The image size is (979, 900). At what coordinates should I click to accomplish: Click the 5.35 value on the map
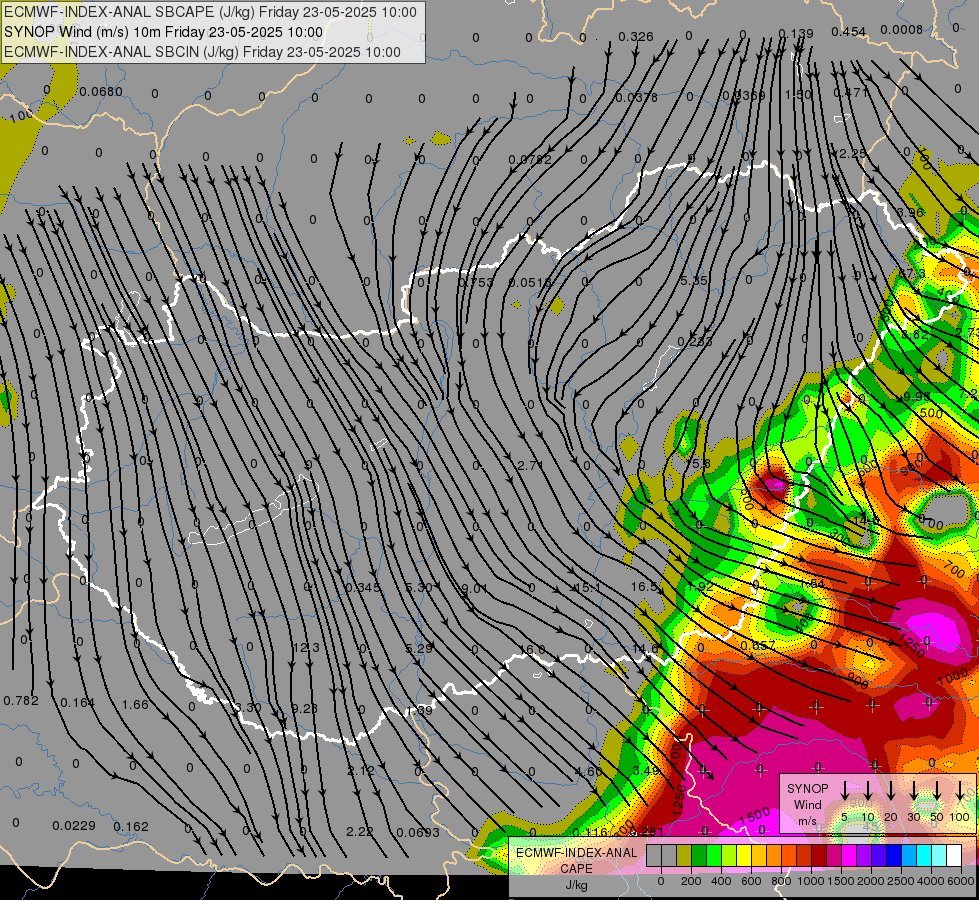coord(694,280)
